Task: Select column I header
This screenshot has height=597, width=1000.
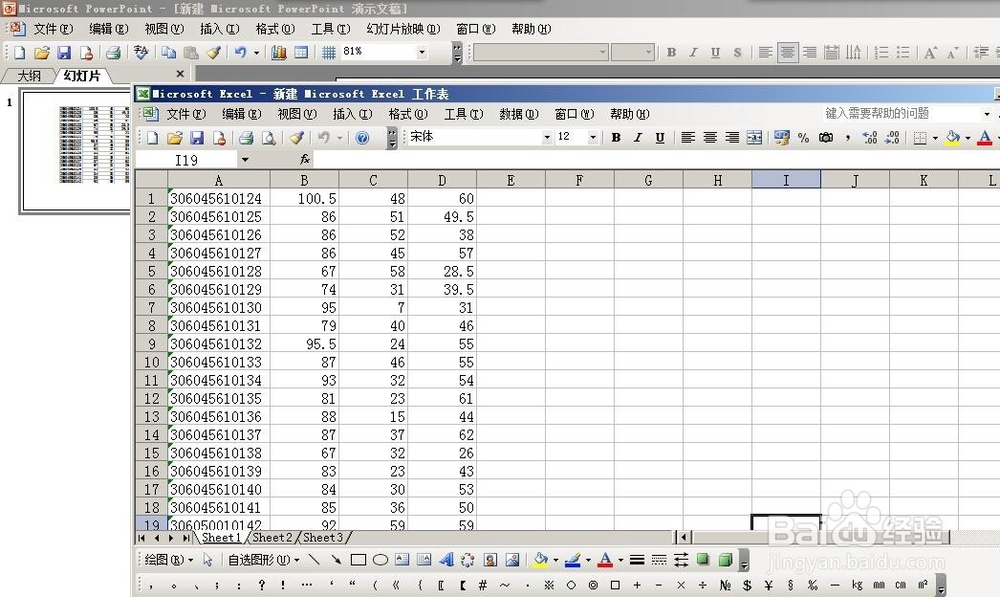Action: point(786,180)
